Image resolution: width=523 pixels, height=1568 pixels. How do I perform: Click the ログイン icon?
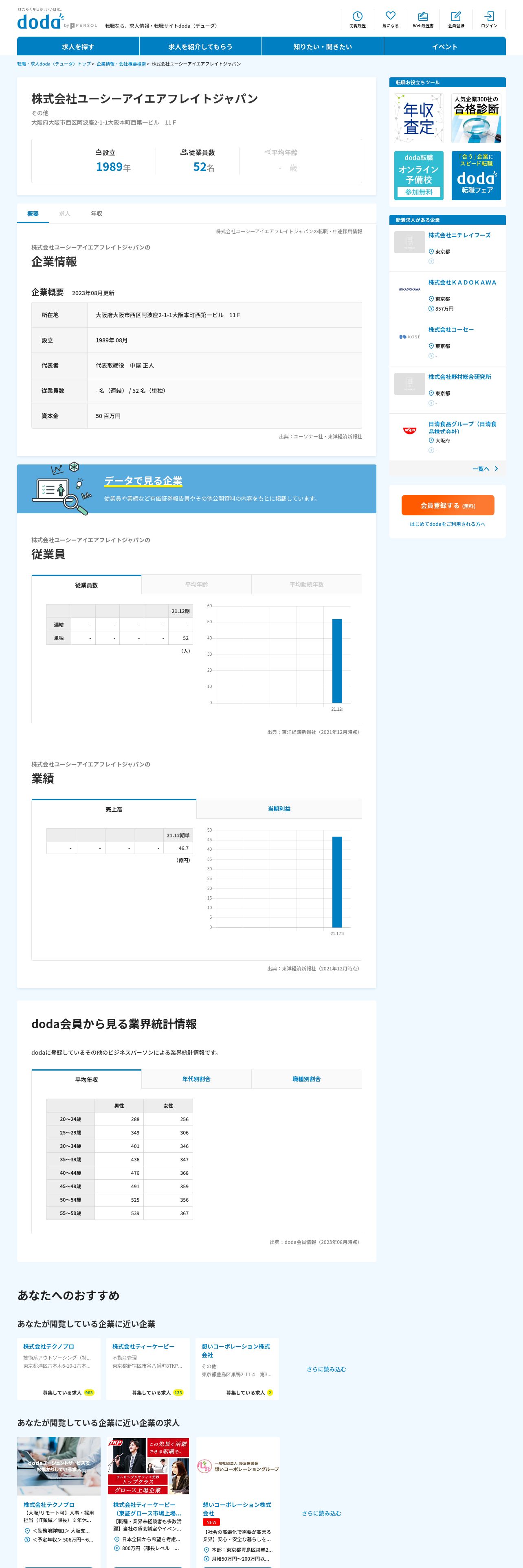point(489,20)
